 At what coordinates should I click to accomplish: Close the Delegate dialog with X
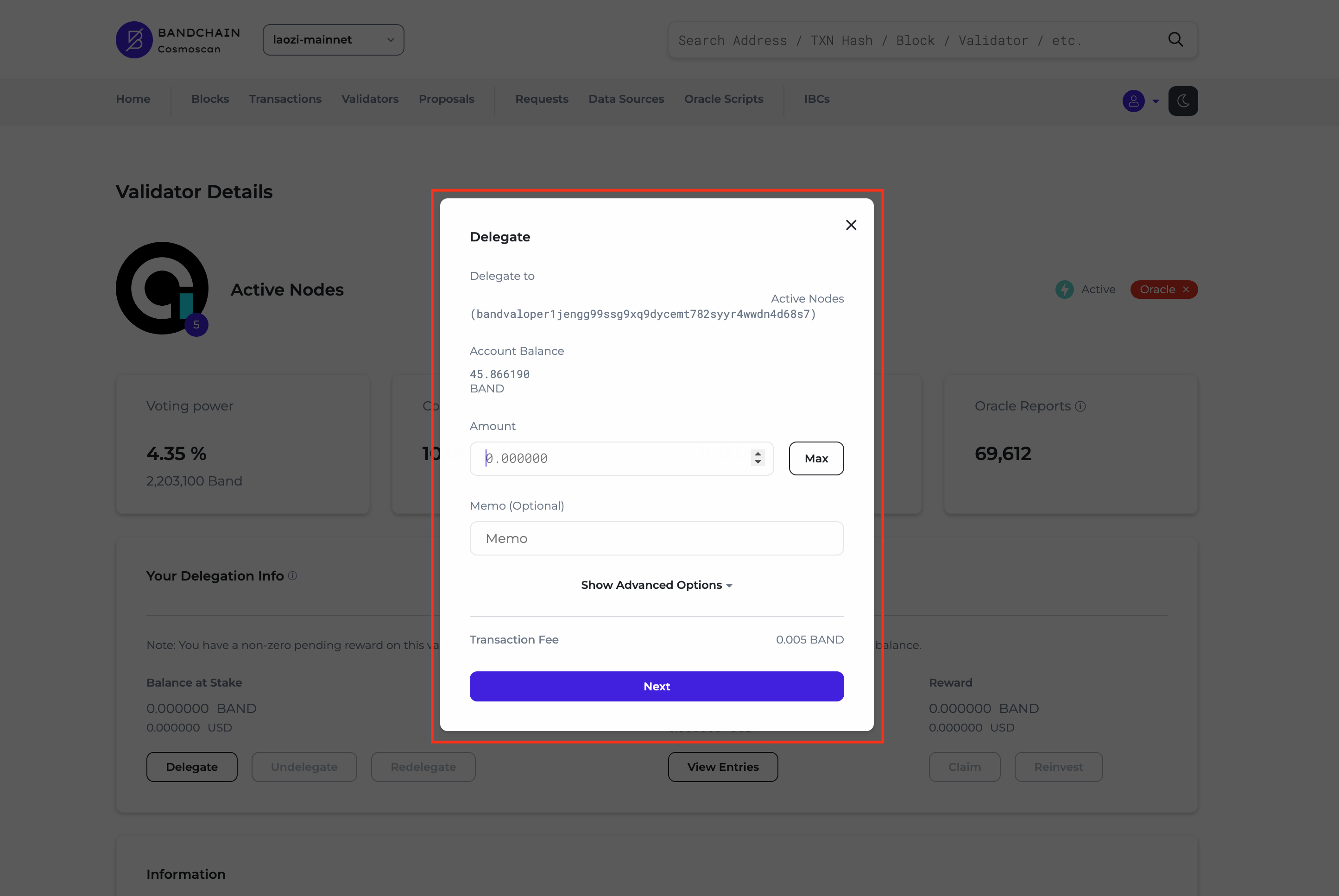click(x=851, y=225)
